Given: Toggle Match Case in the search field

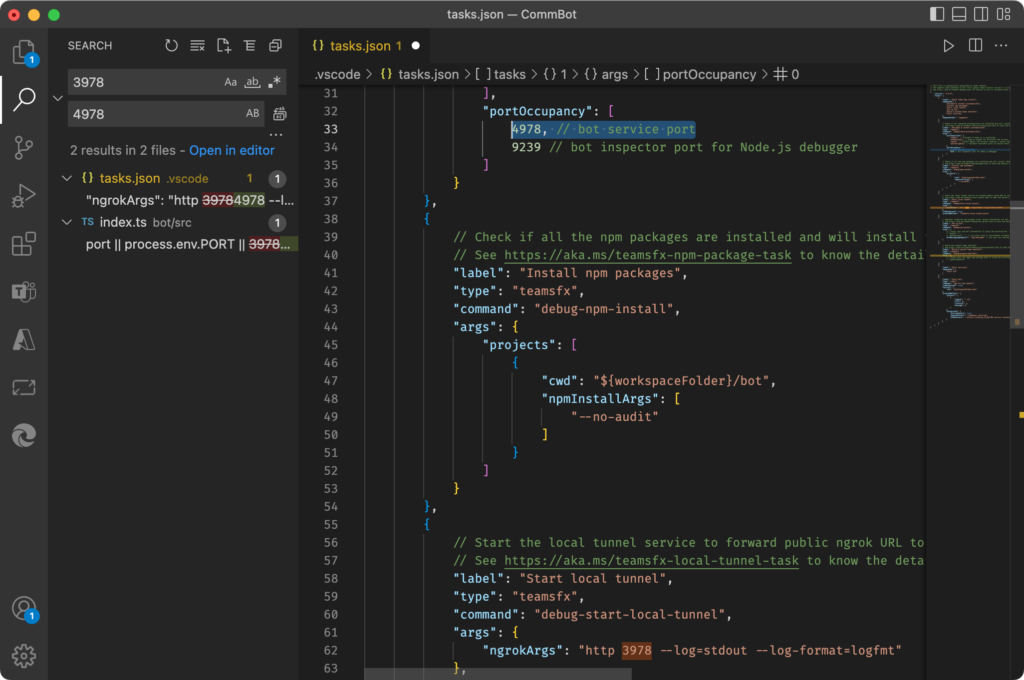Looking at the screenshot, I should [x=231, y=82].
